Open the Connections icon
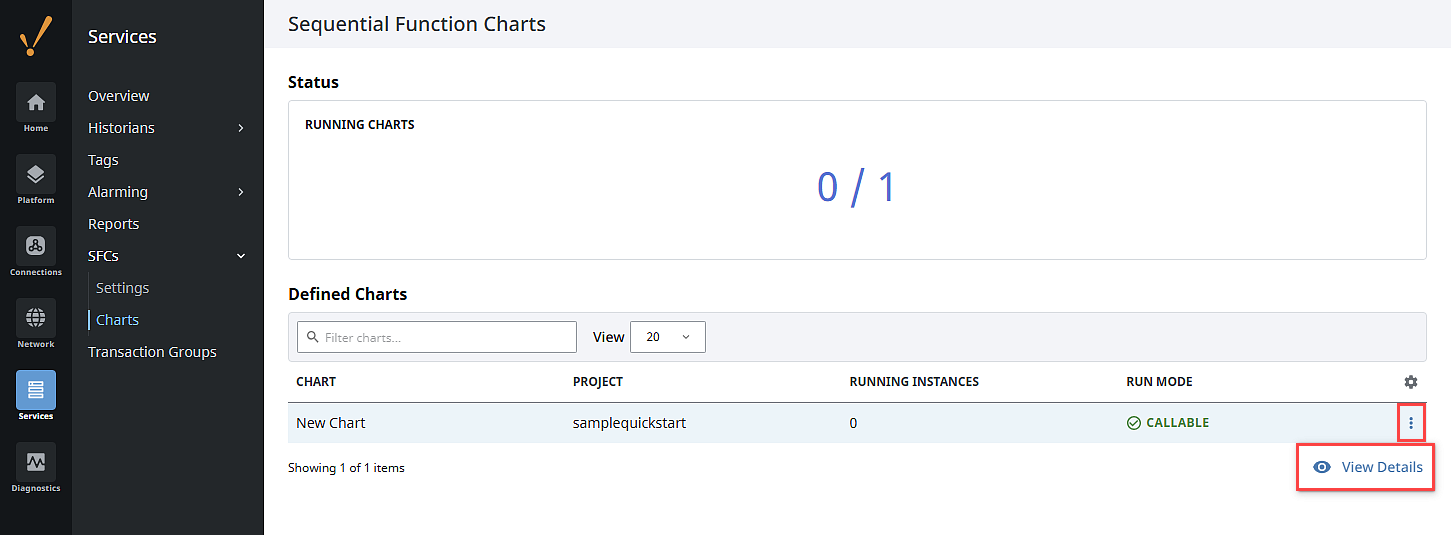 tap(36, 246)
